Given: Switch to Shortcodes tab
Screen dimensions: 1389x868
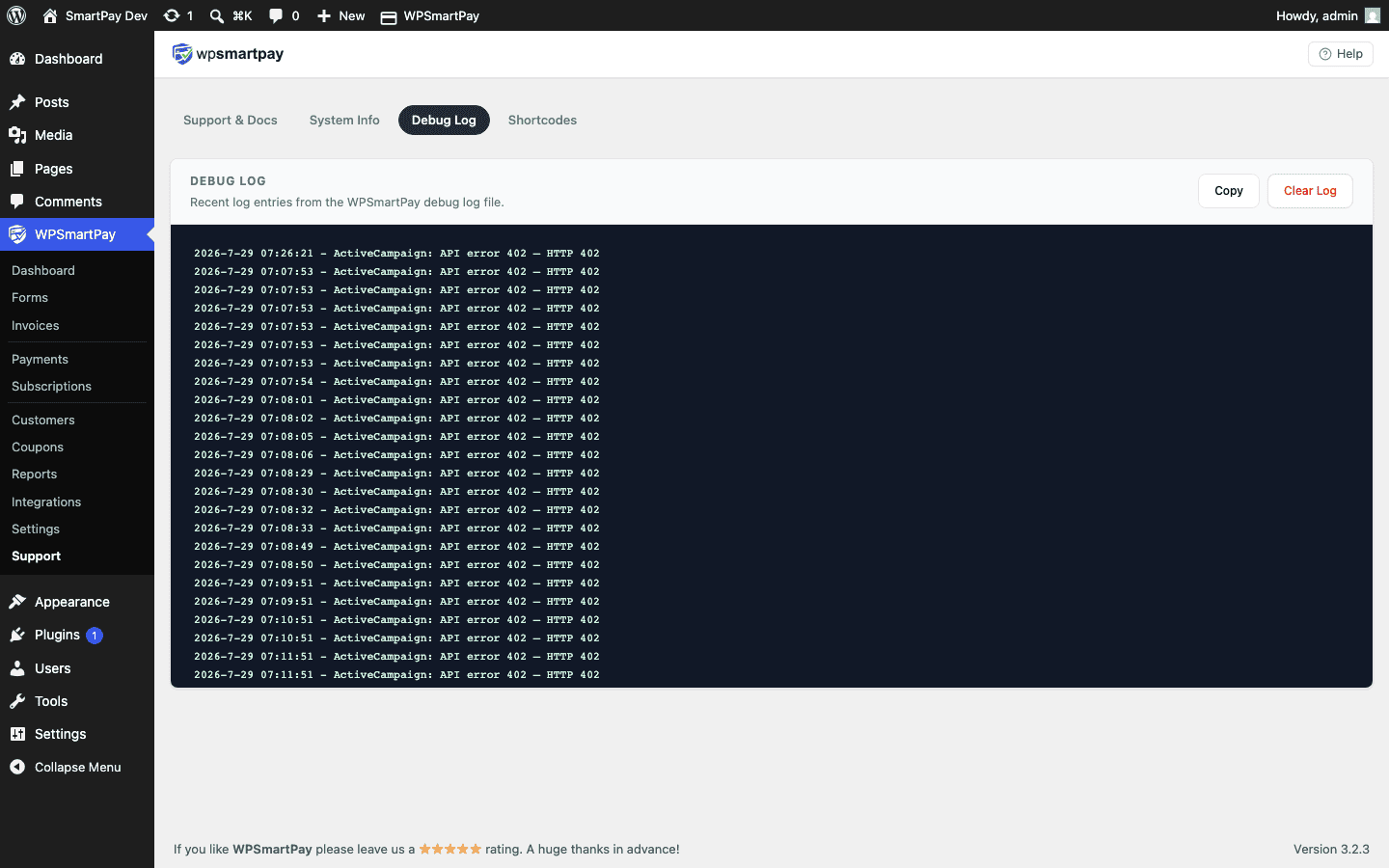Looking at the screenshot, I should tap(542, 121).
